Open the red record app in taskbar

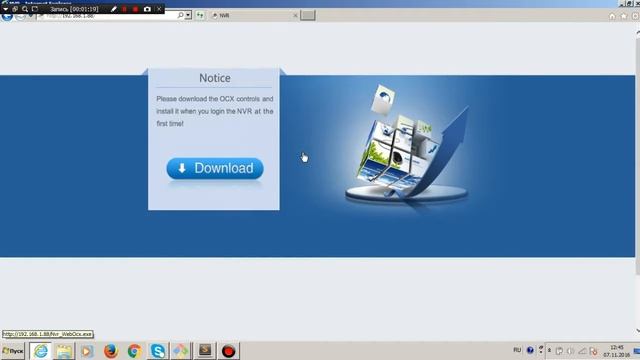[229, 351]
